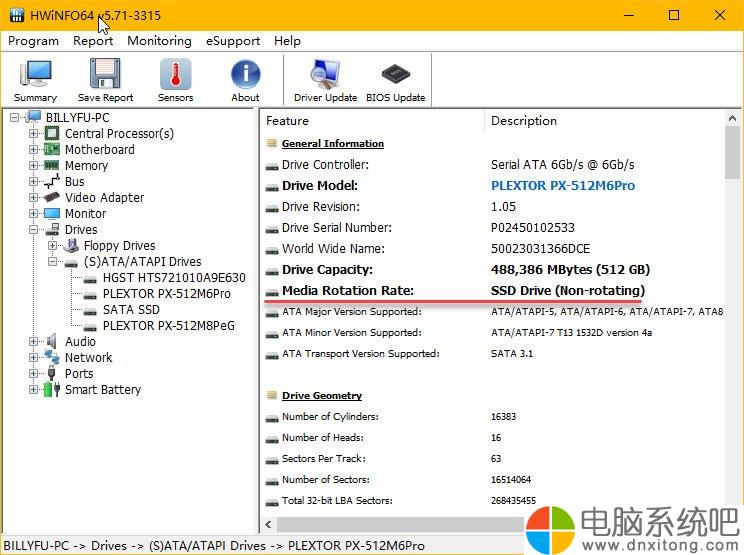This screenshot has width=744, height=555.
Task: Select the Monitor tree icon
Action: click(52, 213)
